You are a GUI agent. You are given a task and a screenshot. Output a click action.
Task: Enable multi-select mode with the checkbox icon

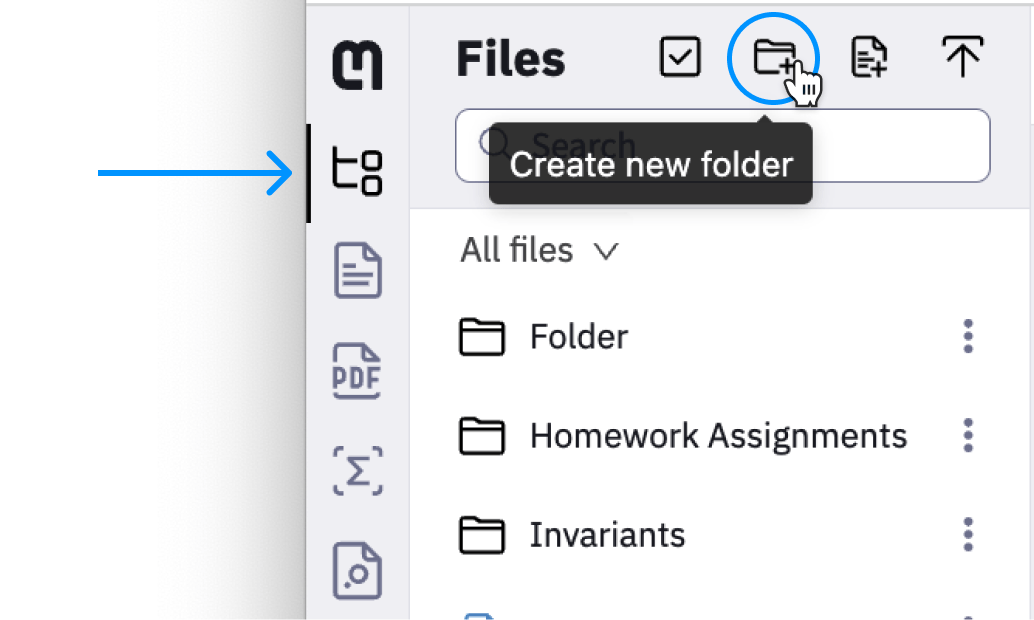[x=680, y=57]
